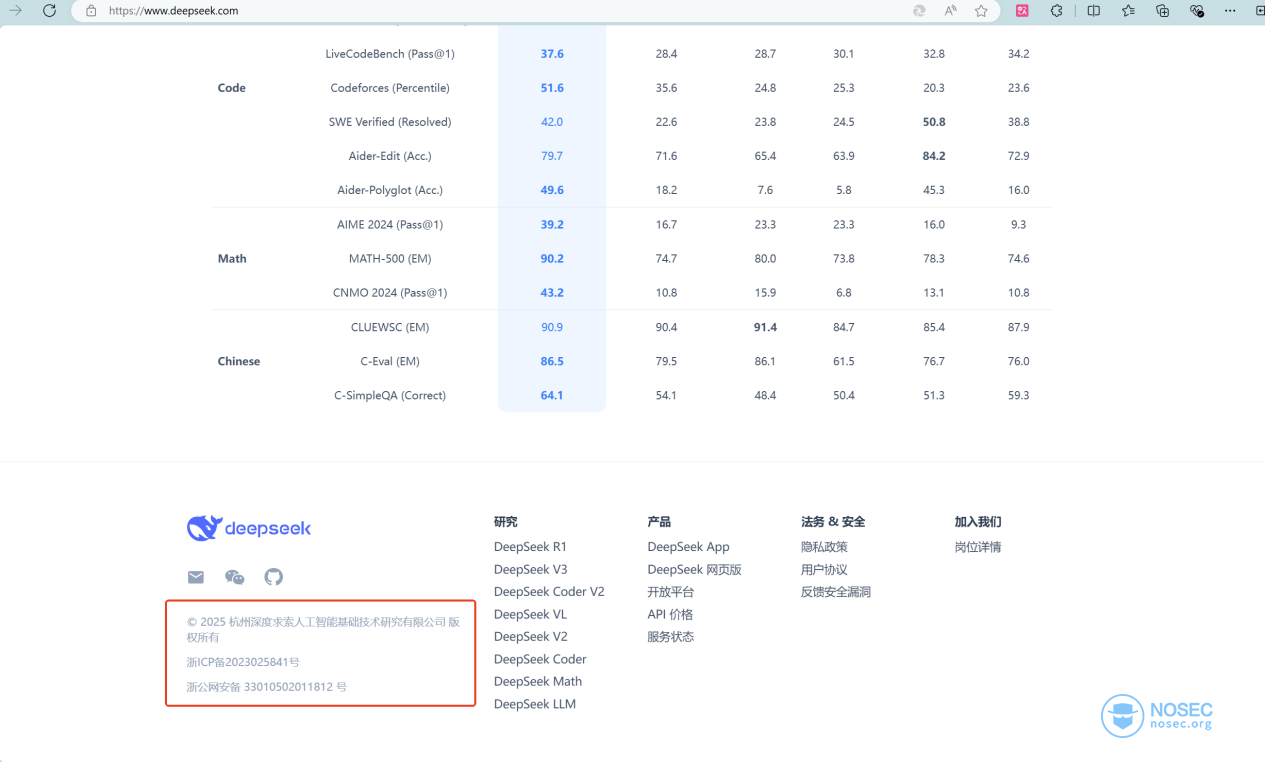Screen dimensions: 1265x762
Task: Click the forward navigation arrow
Action: pos(15,11)
